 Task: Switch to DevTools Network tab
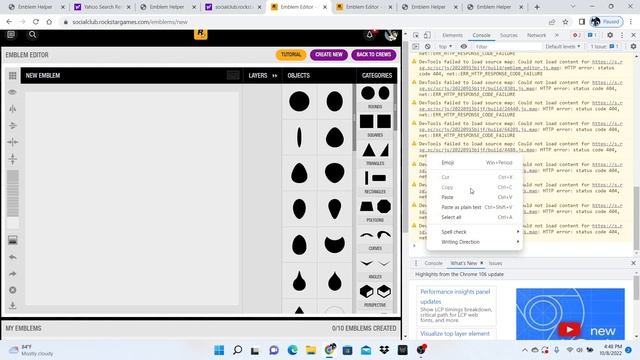pos(536,36)
